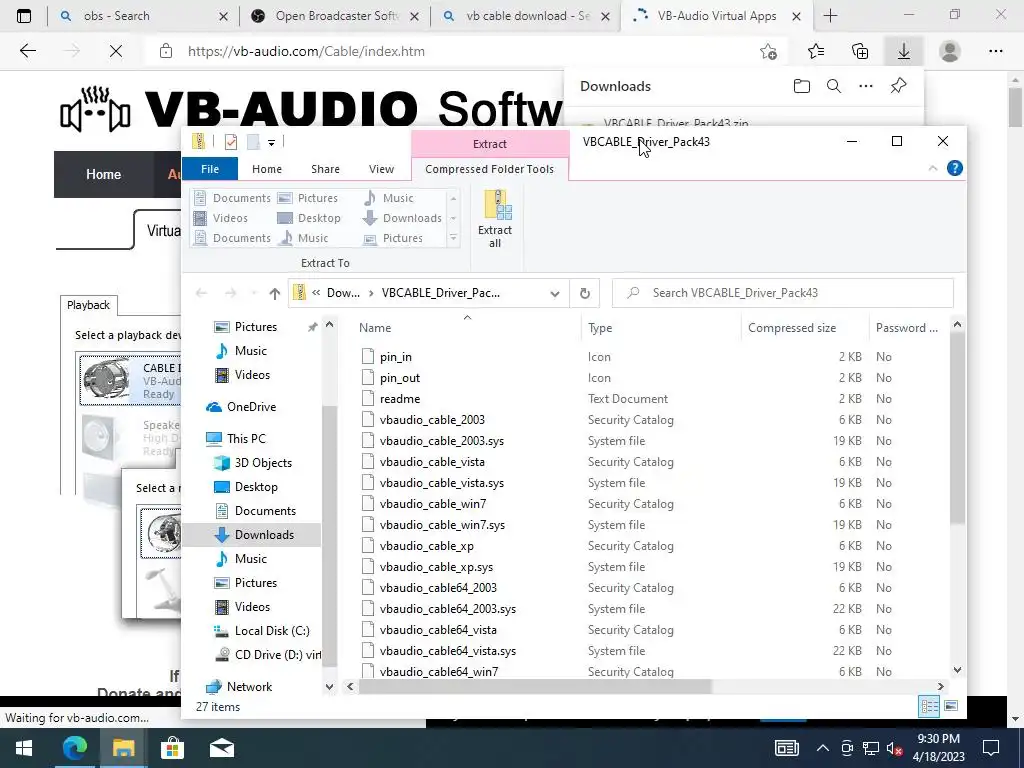Viewport: 1024px width, 768px height.
Task: Switch to Details view layout icon
Action: [x=929, y=706]
